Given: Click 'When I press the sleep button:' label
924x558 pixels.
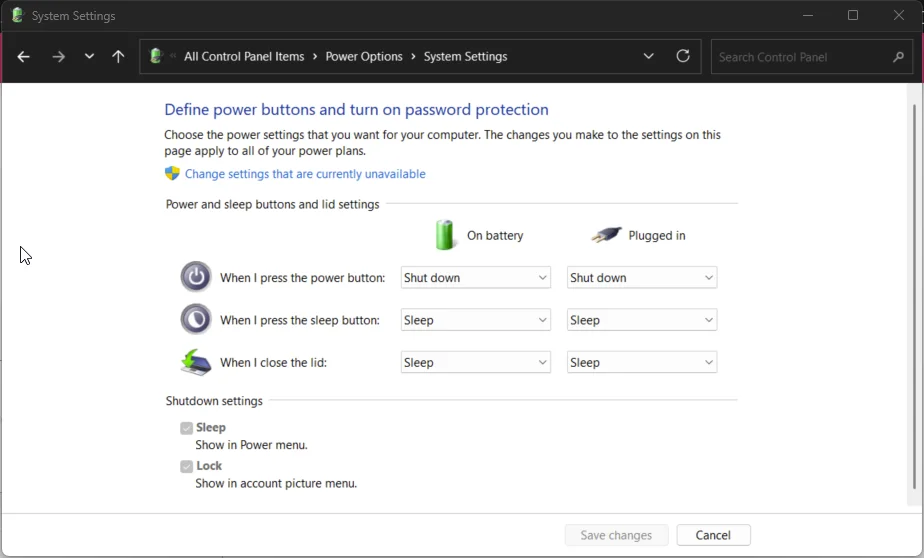Looking at the screenshot, I should click(x=300, y=320).
